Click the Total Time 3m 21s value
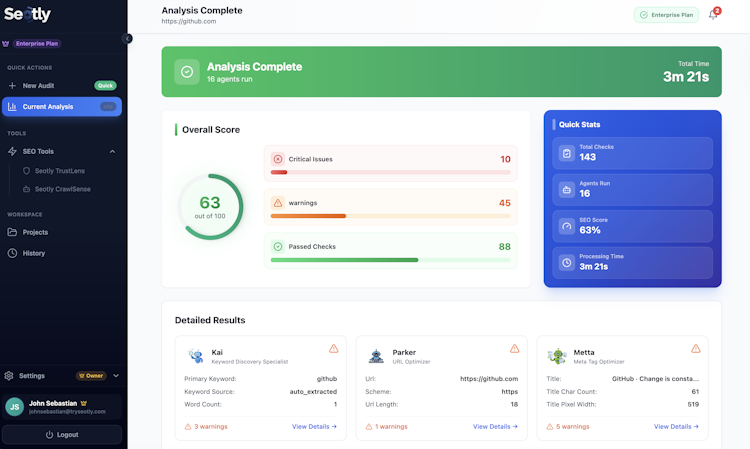Image resolution: width=750 pixels, height=449 pixels. (686, 77)
